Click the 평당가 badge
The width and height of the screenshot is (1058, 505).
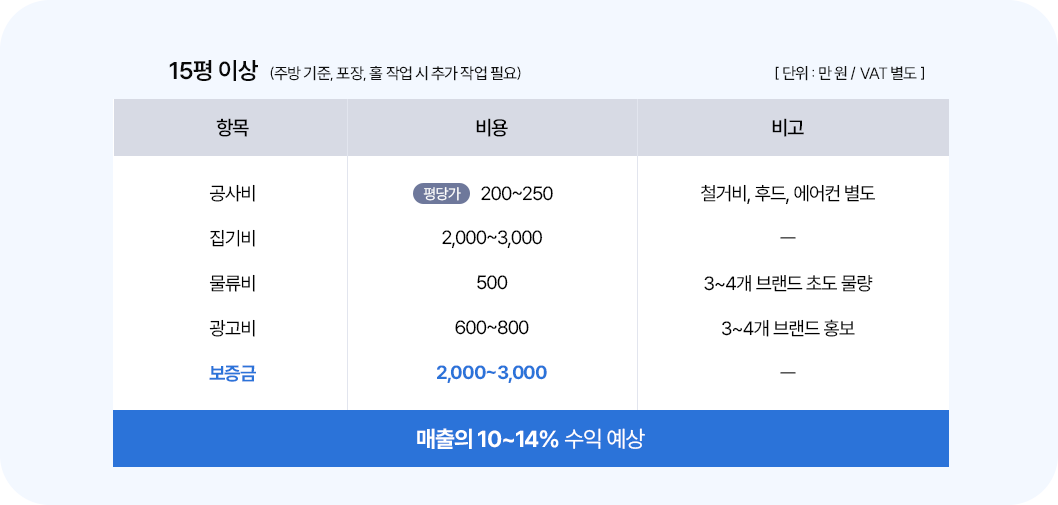tap(441, 194)
